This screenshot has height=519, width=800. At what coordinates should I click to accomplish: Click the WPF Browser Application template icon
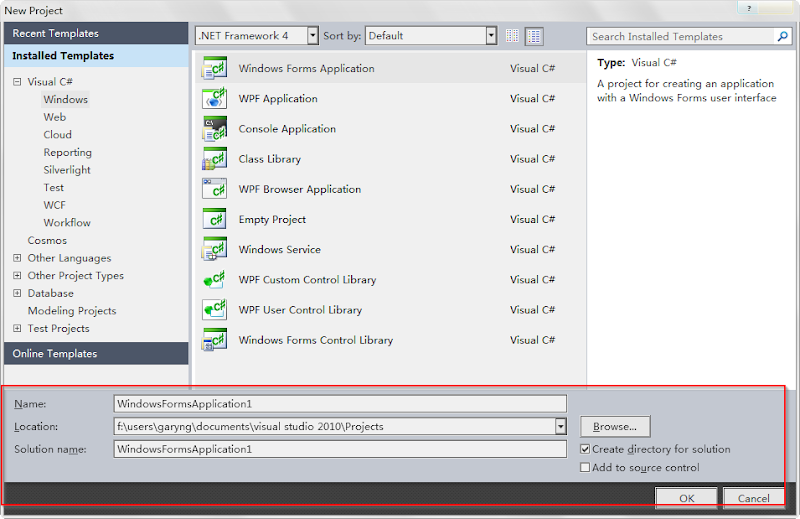[x=214, y=189]
